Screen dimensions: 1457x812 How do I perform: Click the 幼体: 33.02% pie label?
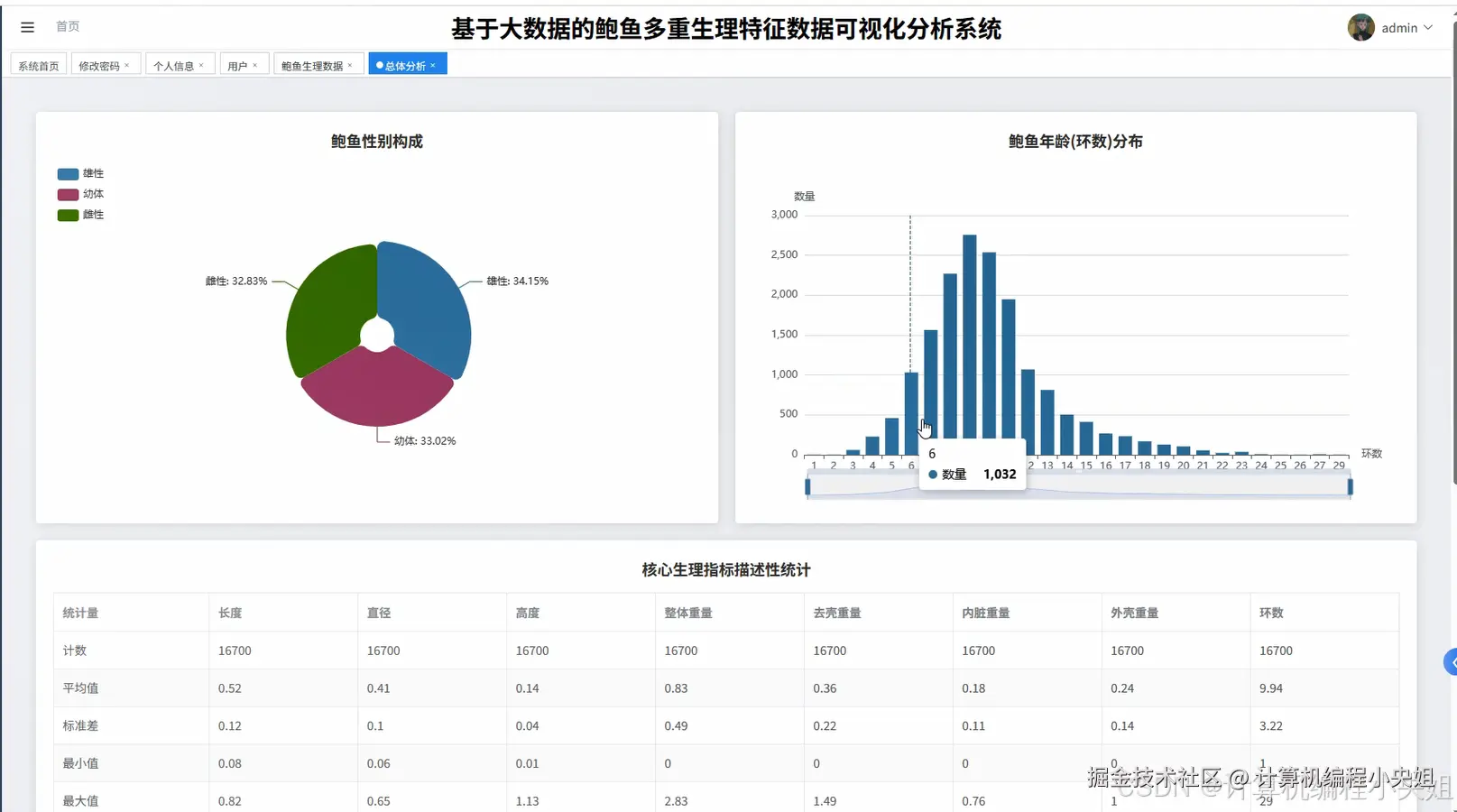click(x=425, y=440)
